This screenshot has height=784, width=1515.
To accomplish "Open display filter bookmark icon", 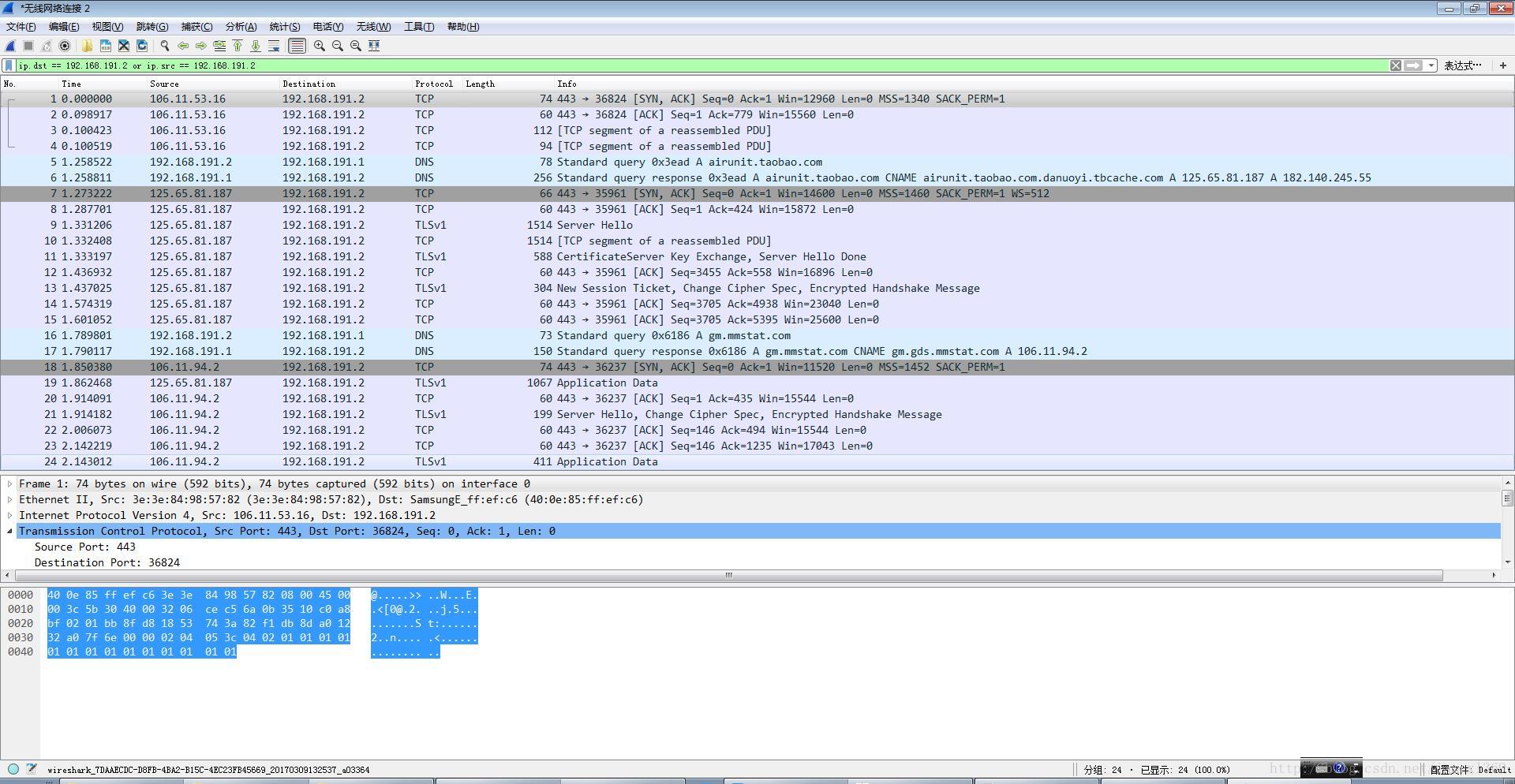I will tap(9, 65).
